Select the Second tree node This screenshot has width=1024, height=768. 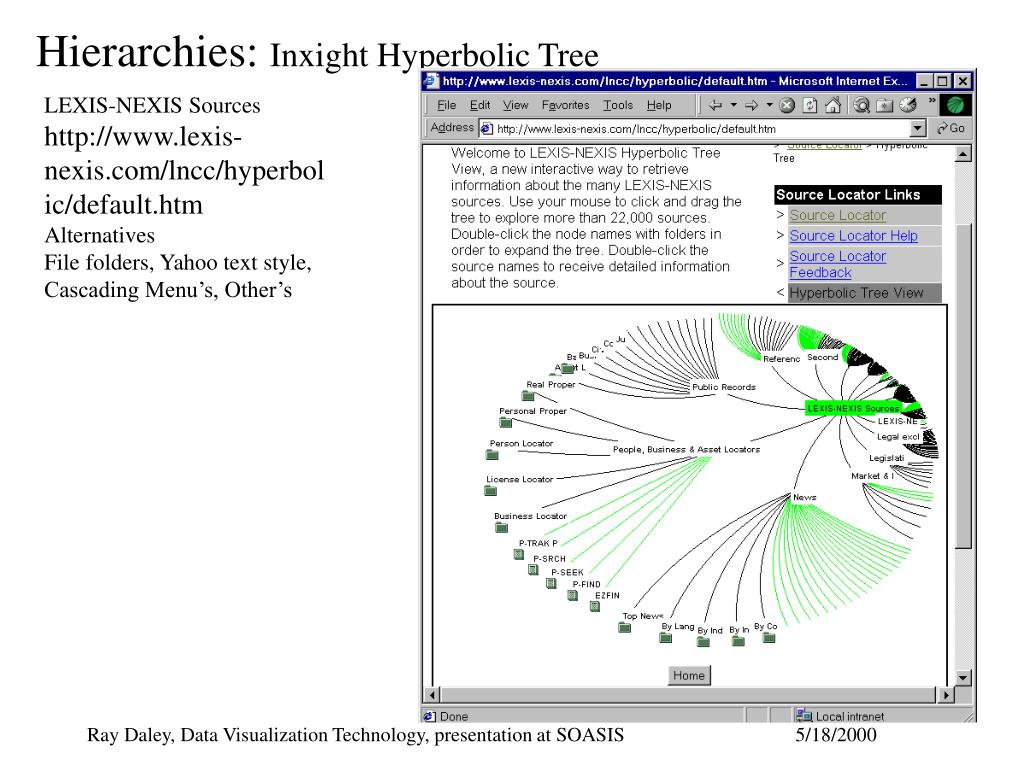point(822,357)
